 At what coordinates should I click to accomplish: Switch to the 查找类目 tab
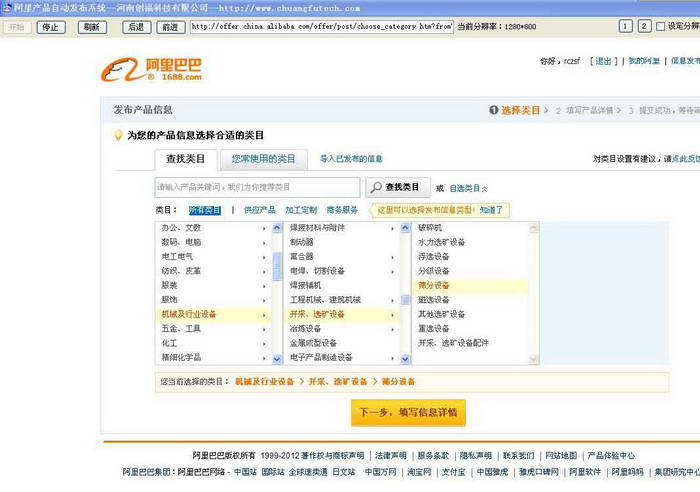pyautogui.click(x=186, y=159)
